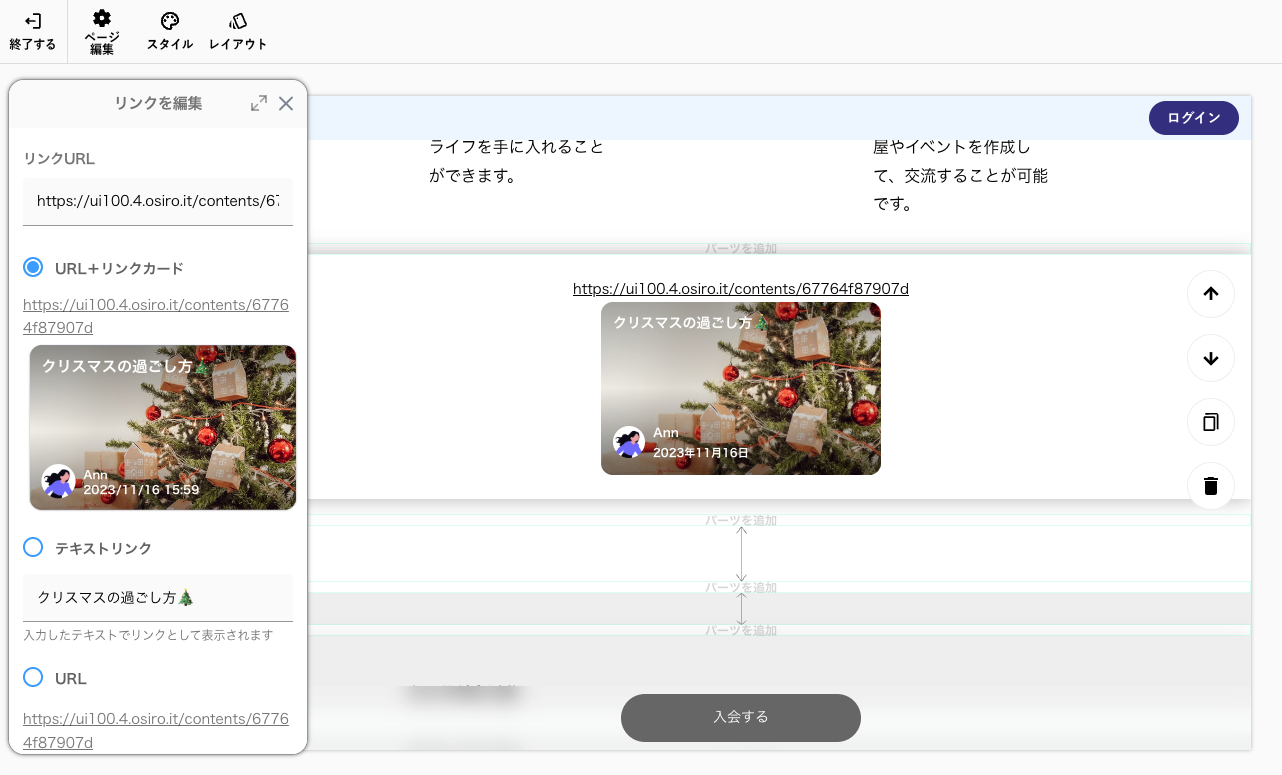Select the plain URL radio option
Viewport: 1282px width, 775px height.
point(33,677)
